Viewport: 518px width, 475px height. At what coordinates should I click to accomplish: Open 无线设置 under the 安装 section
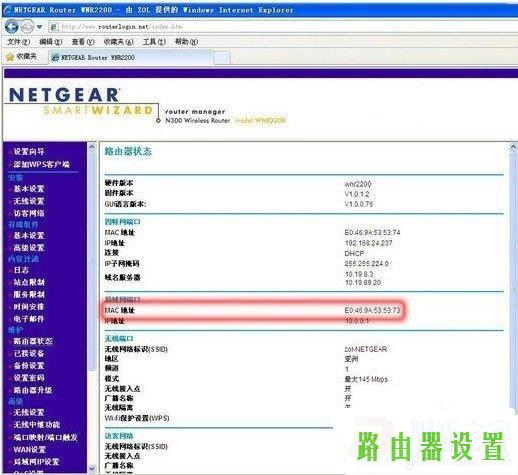[29, 201]
